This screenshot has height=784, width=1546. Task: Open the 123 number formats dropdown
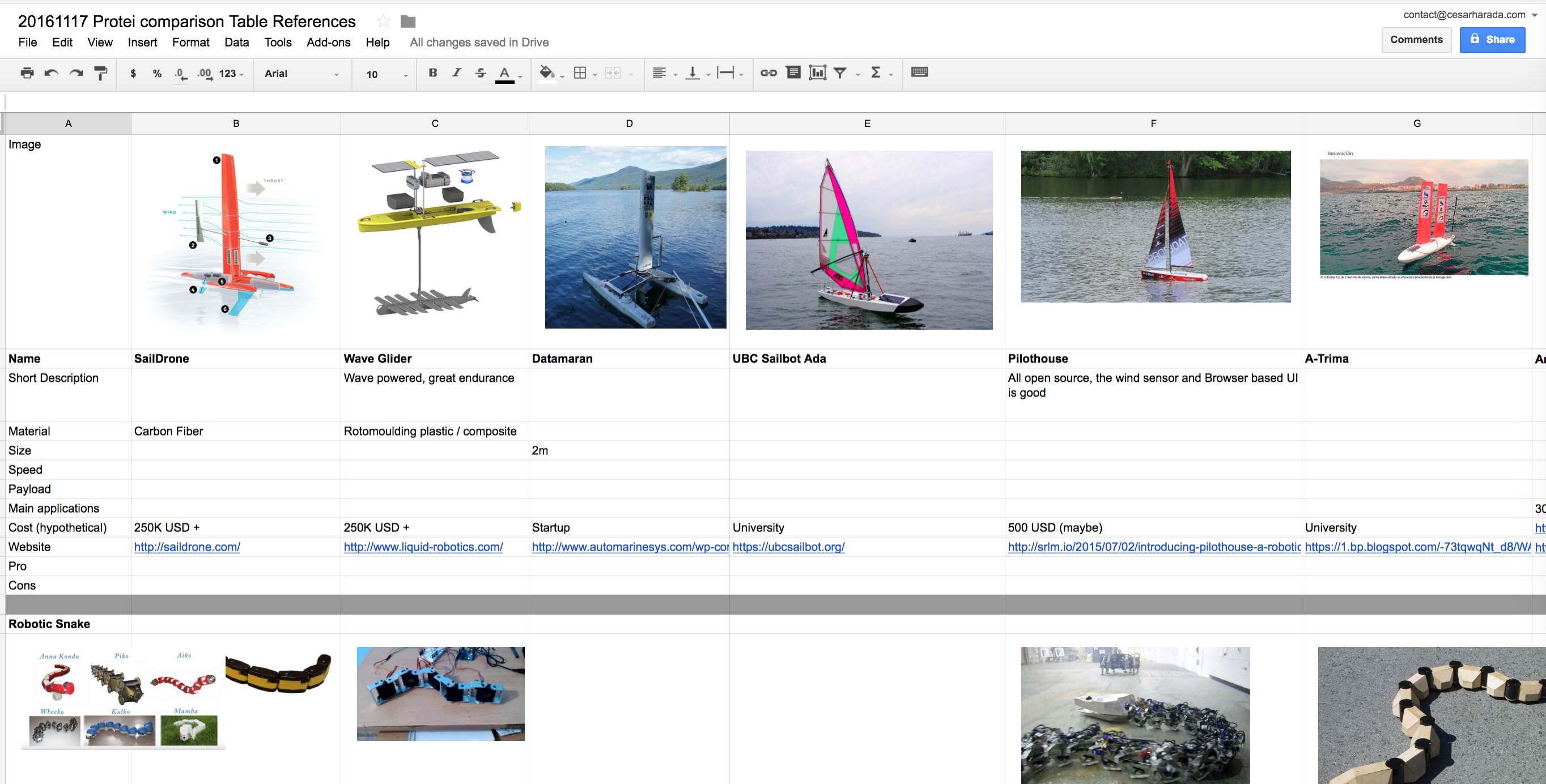[x=231, y=74]
